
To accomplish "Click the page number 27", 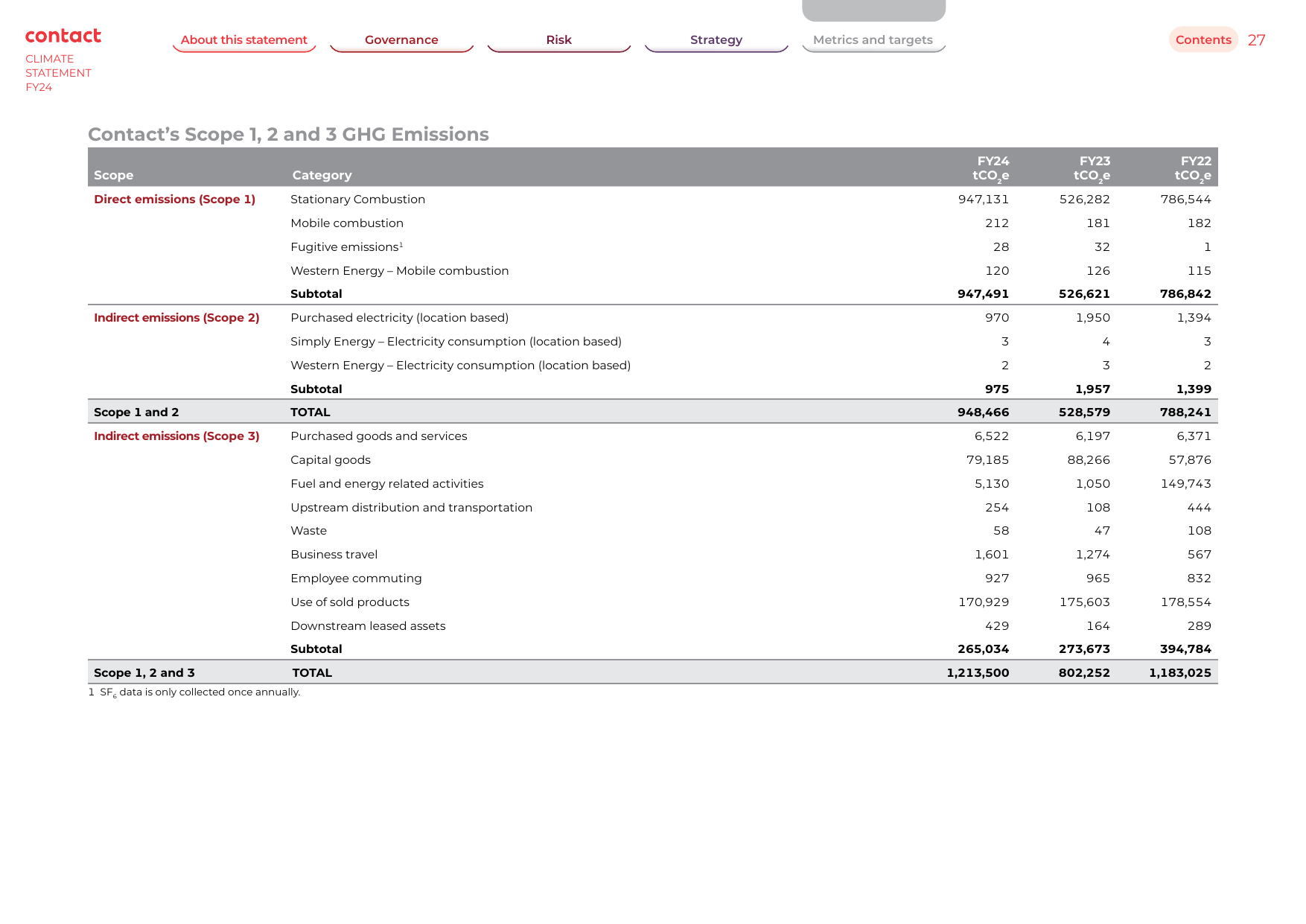I will [x=1257, y=40].
